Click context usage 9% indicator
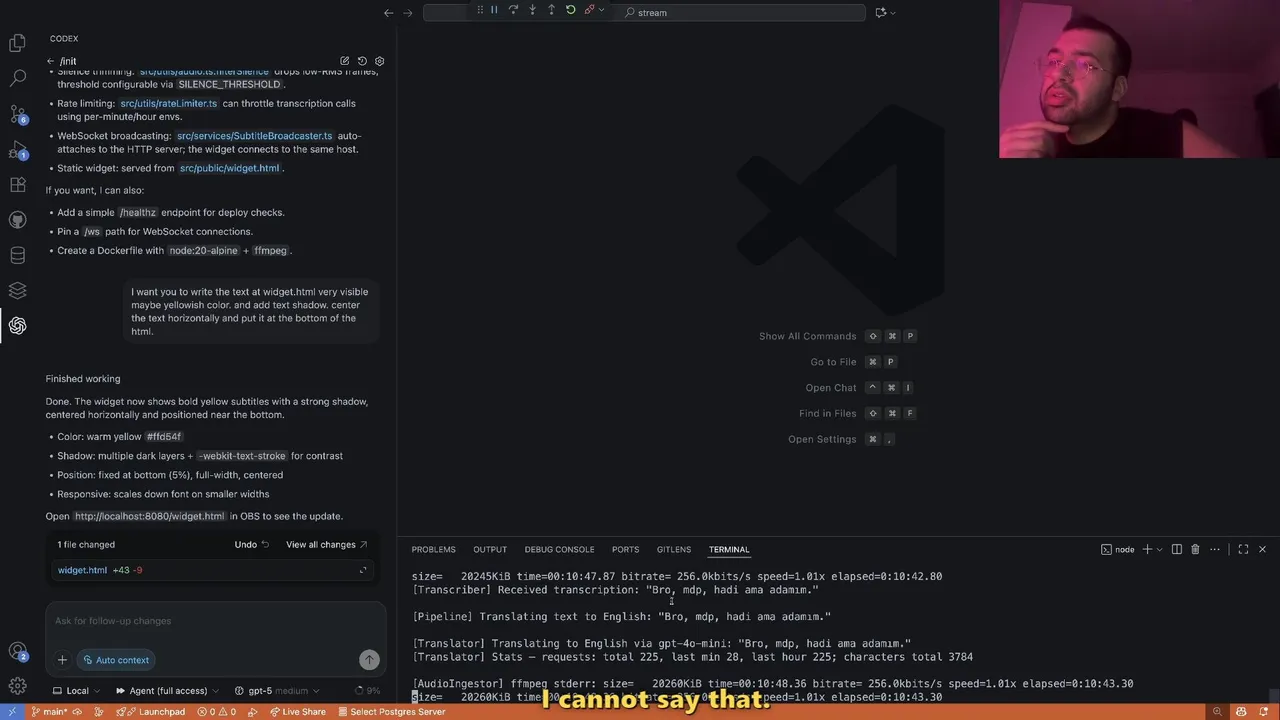This screenshot has height=720, width=1280. tap(367, 690)
